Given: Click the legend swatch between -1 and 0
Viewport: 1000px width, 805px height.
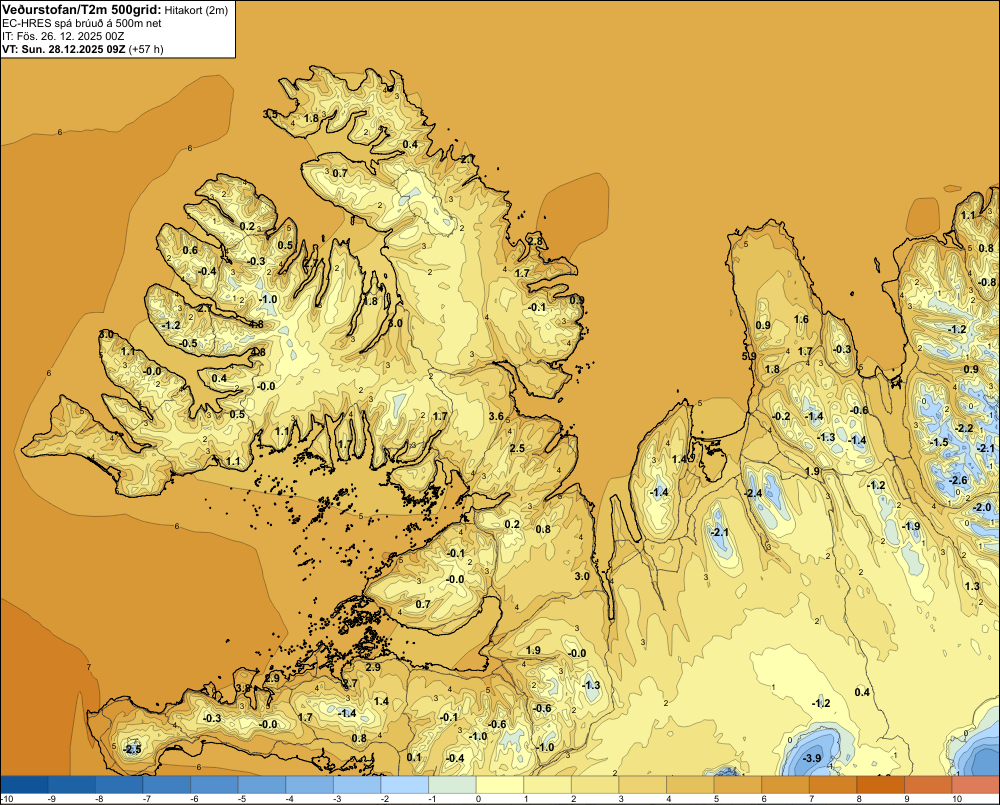Looking at the screenshot, I should 453,784.
